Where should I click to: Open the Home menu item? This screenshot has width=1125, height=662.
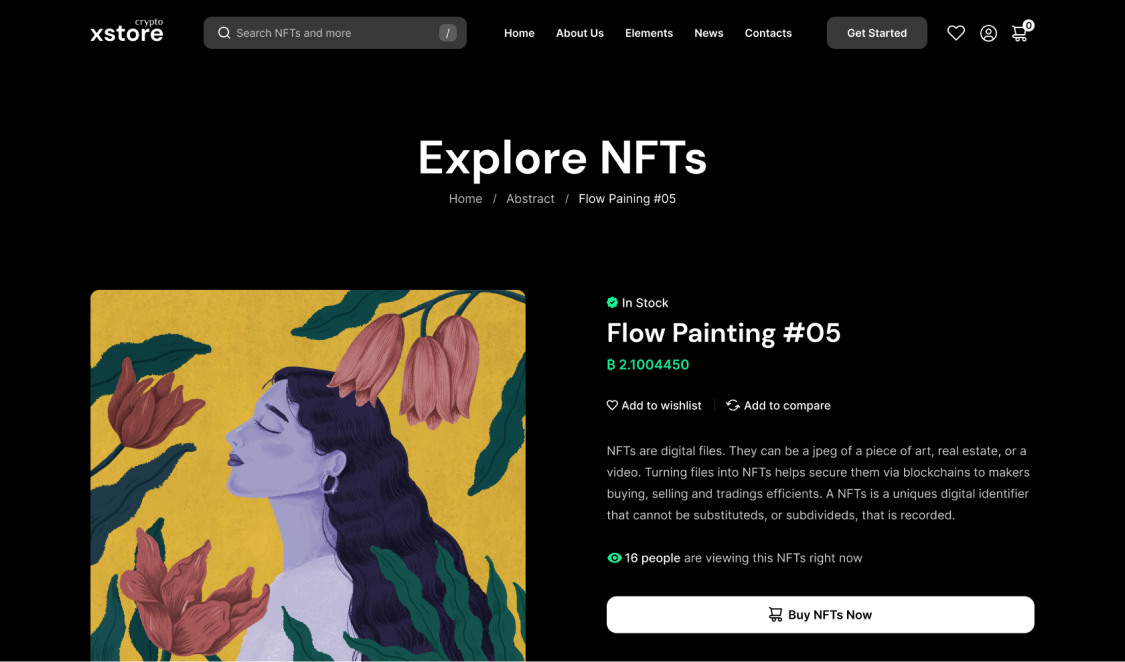[x=519, y=33]
